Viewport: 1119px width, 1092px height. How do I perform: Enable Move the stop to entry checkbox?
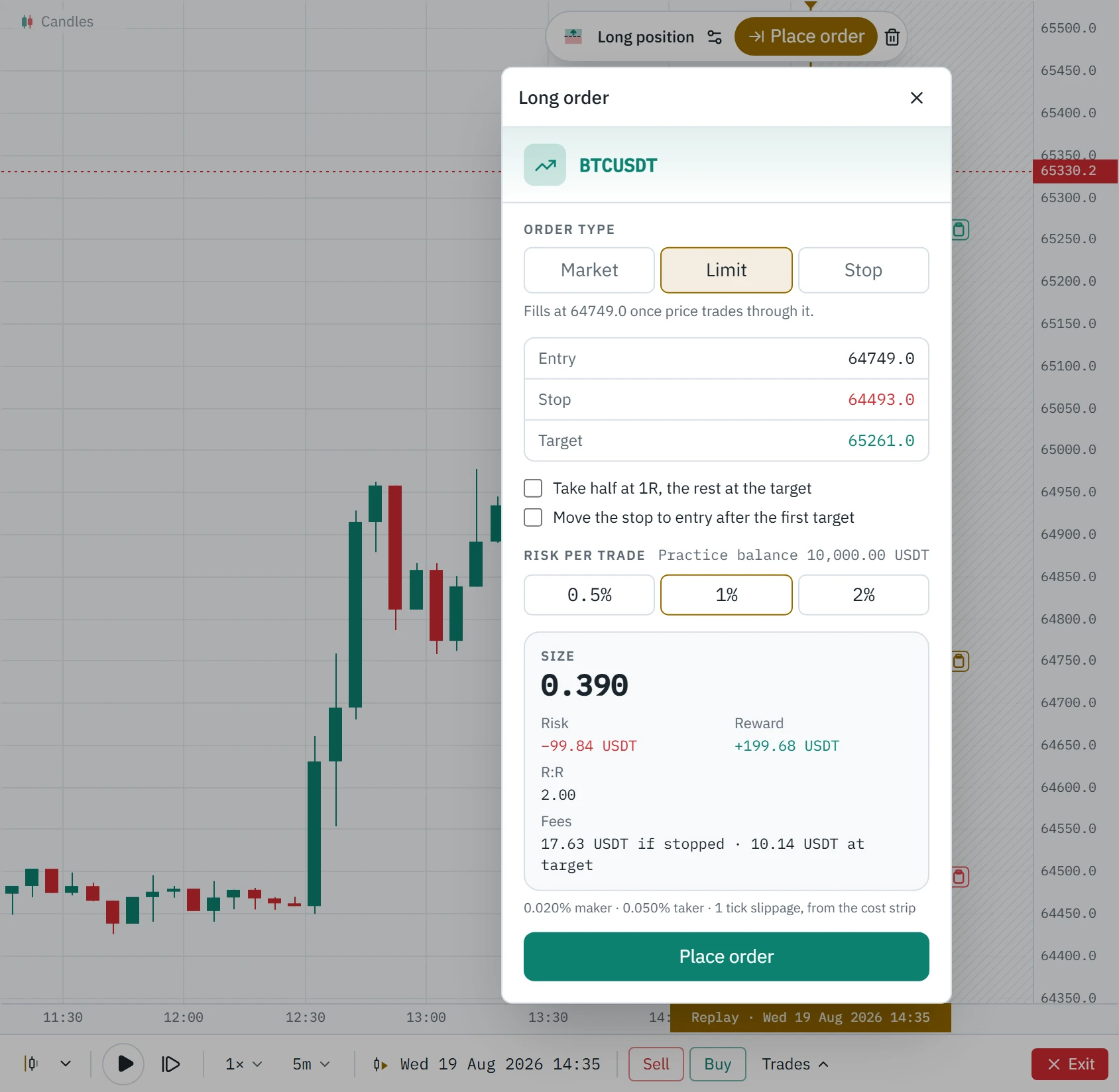click(533, 518)
